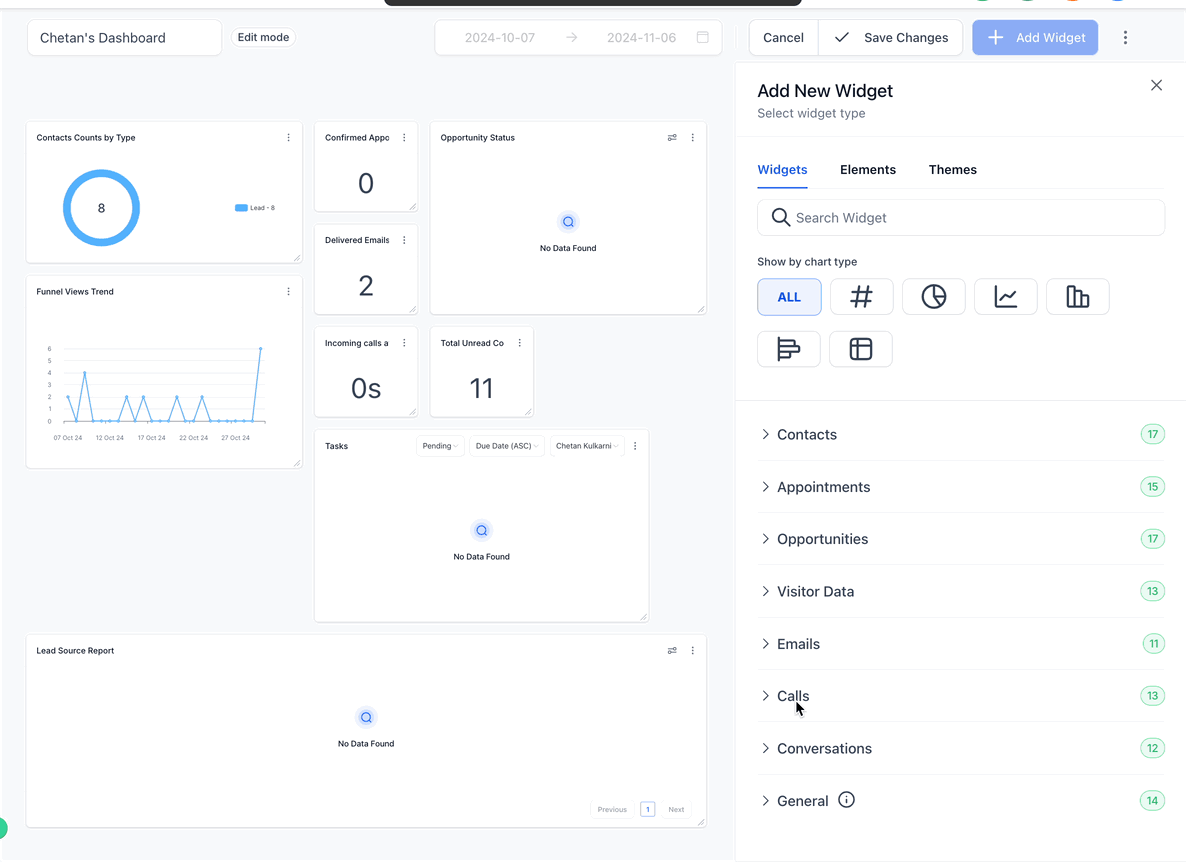Image resolution: width=1186 pixels, height=862 pixels.
Task: Select page 1 in Lead Source Report
Action: tap(647, 809)
